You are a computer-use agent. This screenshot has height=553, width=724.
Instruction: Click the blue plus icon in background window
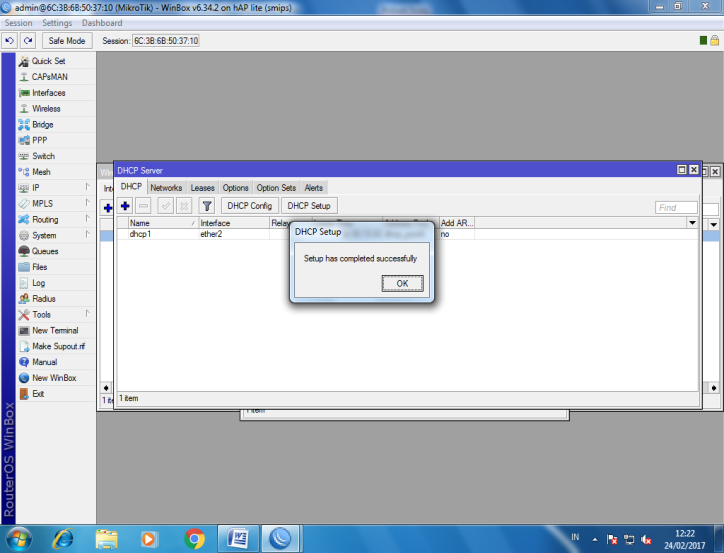[x=108, y=208]
